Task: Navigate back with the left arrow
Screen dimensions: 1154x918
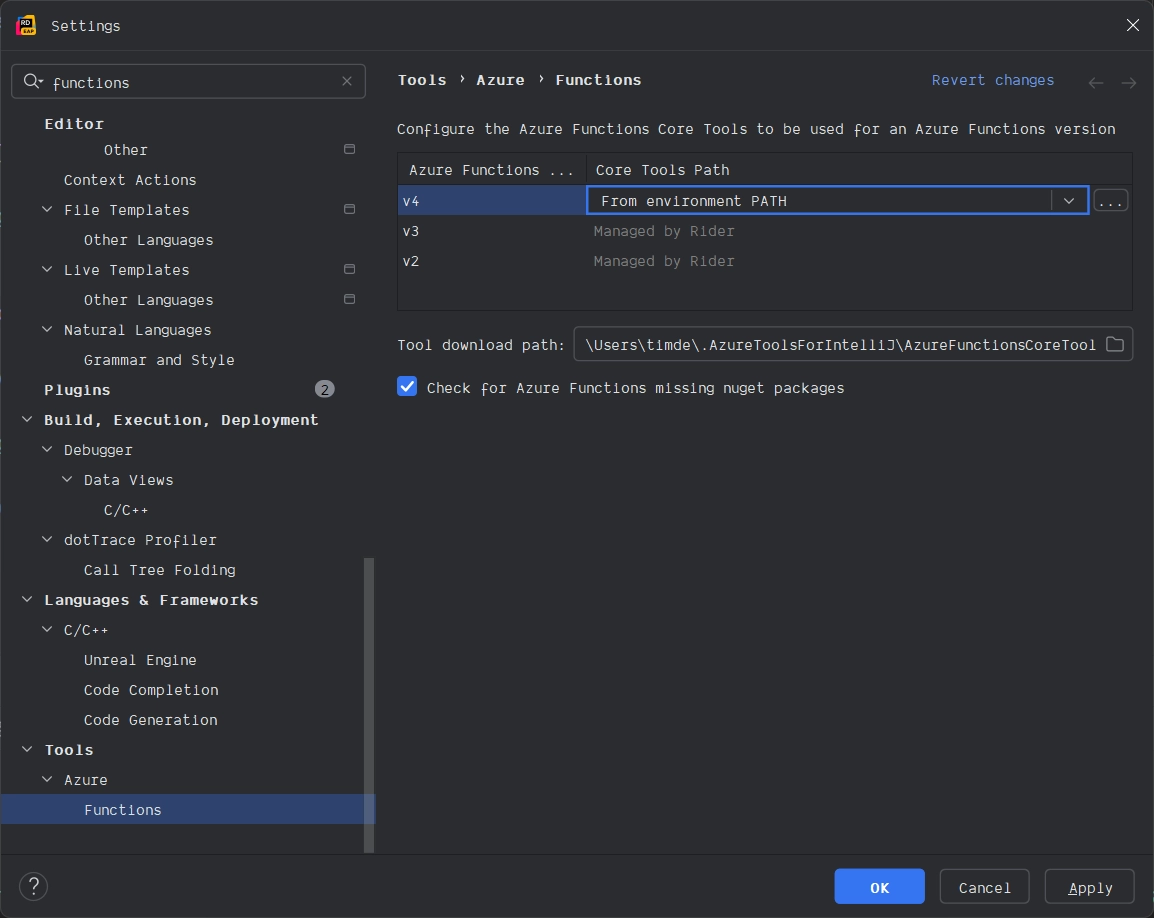Action: tap(1096, 82)
